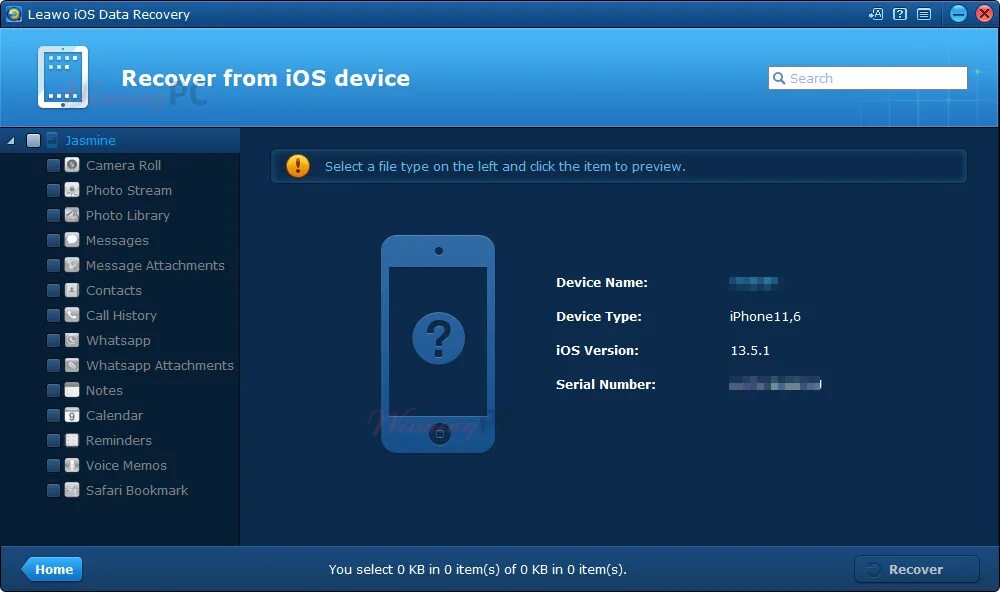Check the Calendar checkbox

click(x=54, y=415)
